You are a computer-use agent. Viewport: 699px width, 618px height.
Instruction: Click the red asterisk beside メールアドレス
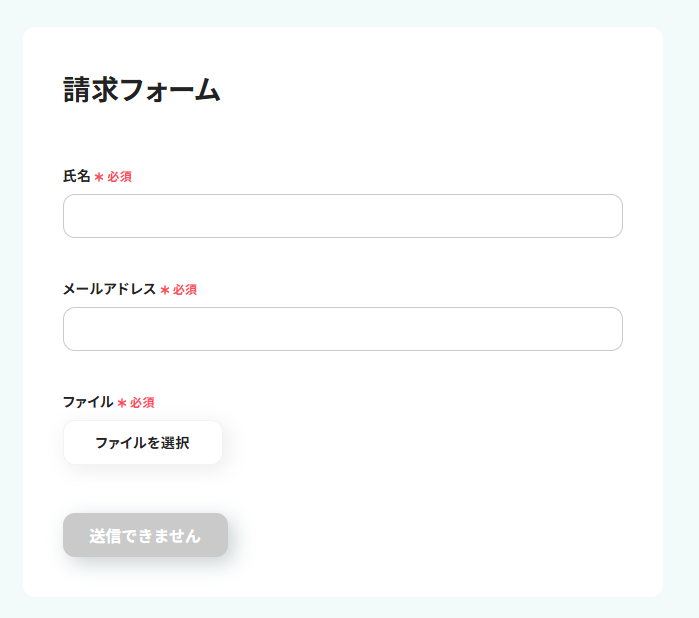165,290
